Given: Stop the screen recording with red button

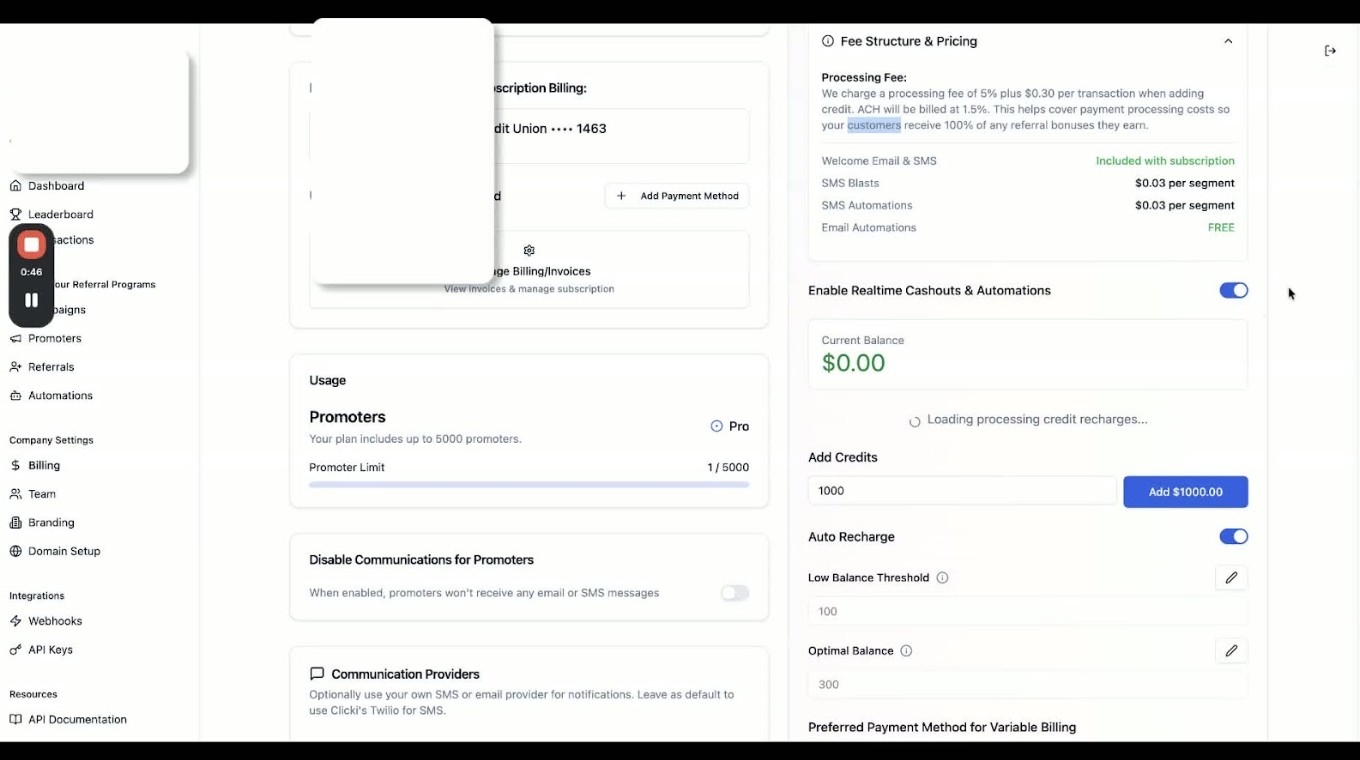Looking at the screenshot, I should point(31,245).
